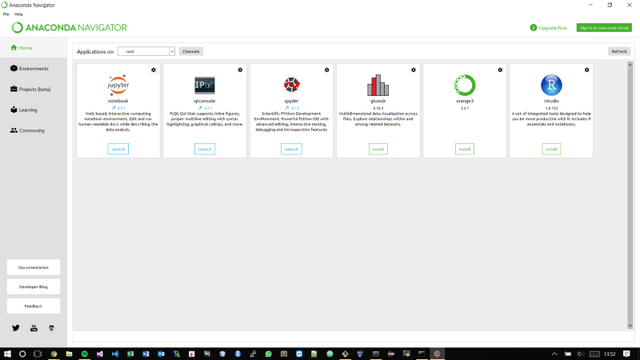
Task: Click the scrollbar down arrow
Action: [x=630, y=326]
